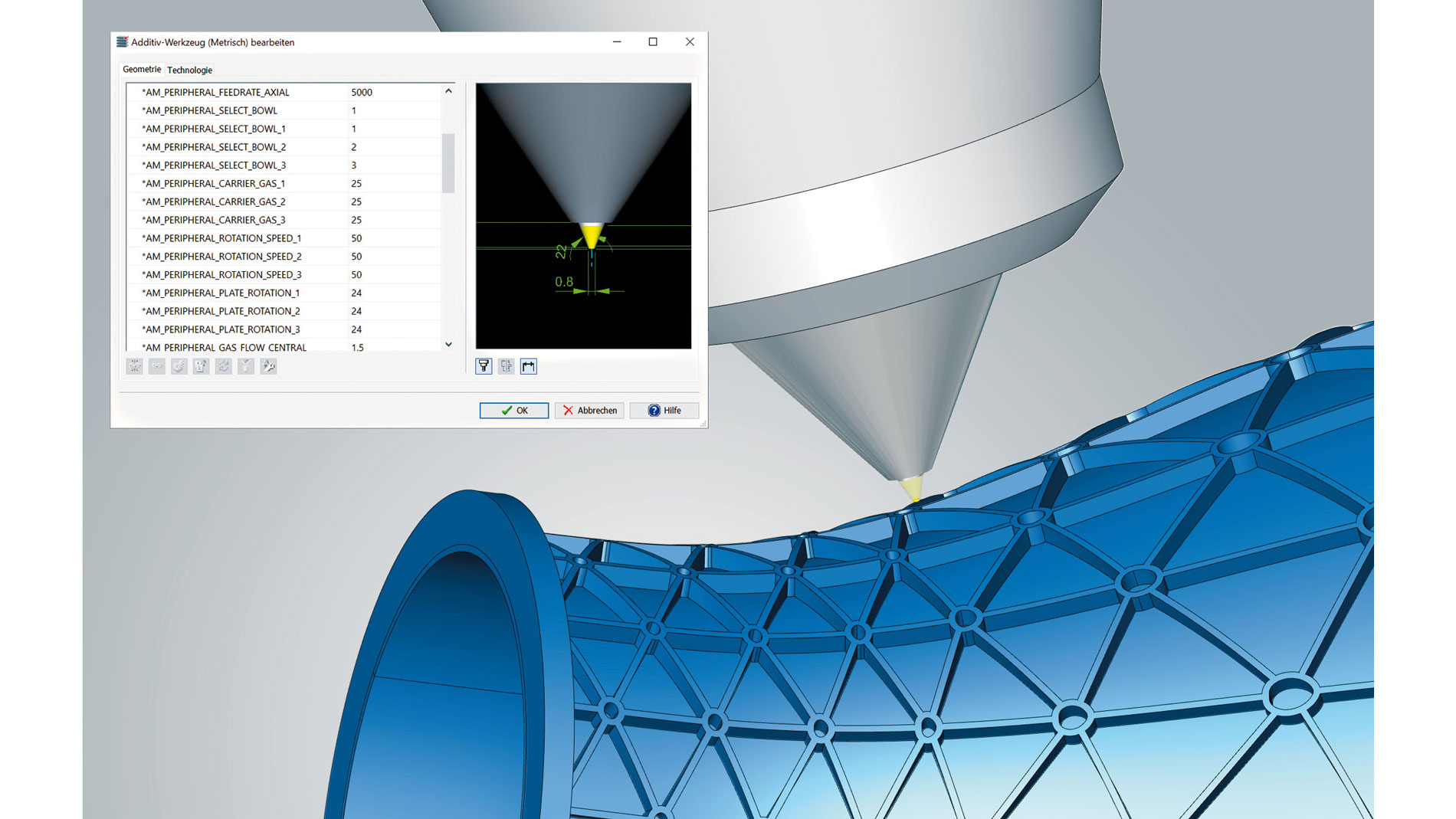Toggle the dimension display icon under the preview
The image size is (1456, 819).
pos(529,366)
